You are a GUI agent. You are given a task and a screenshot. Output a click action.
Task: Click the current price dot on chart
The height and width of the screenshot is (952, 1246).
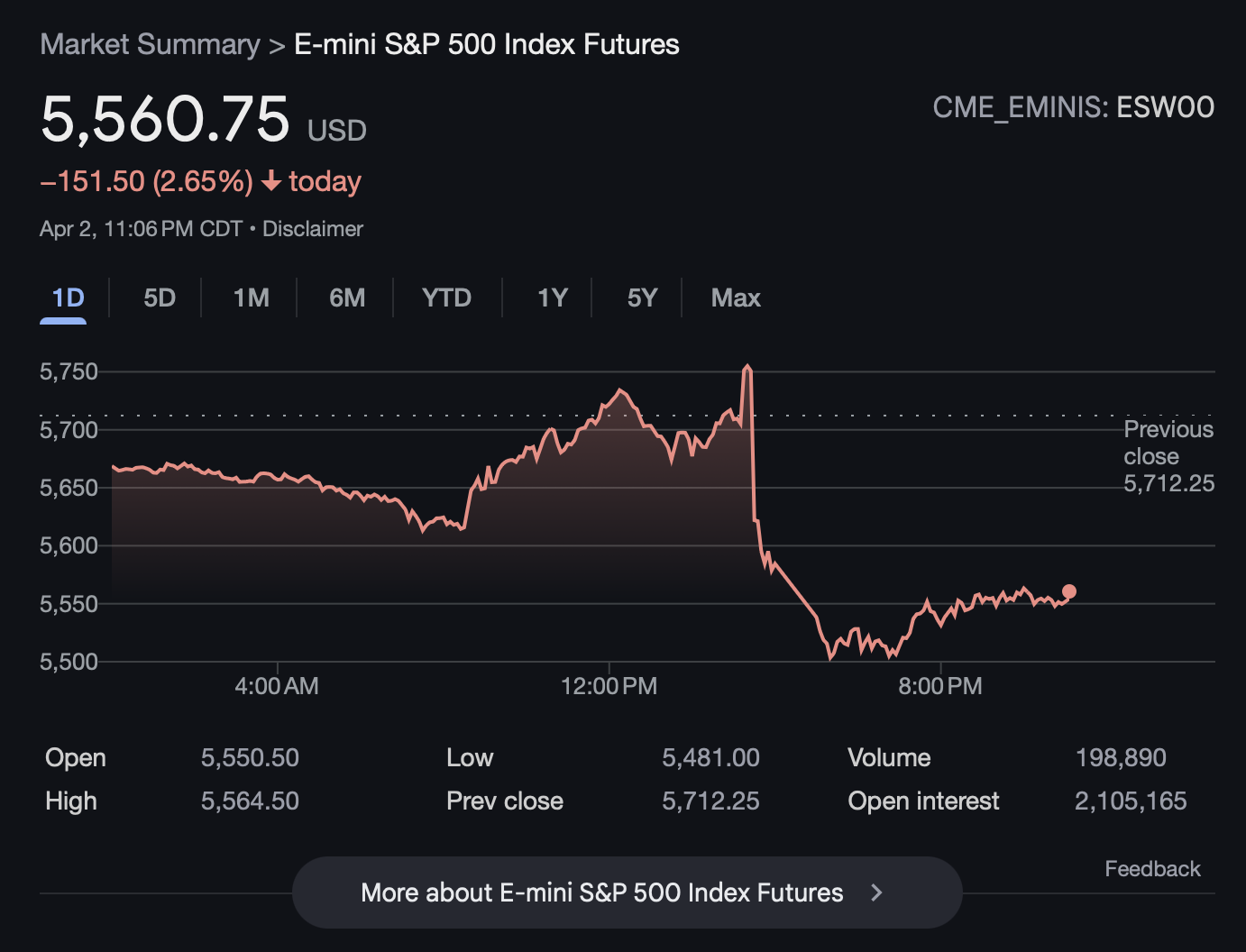coord(1068,592)
